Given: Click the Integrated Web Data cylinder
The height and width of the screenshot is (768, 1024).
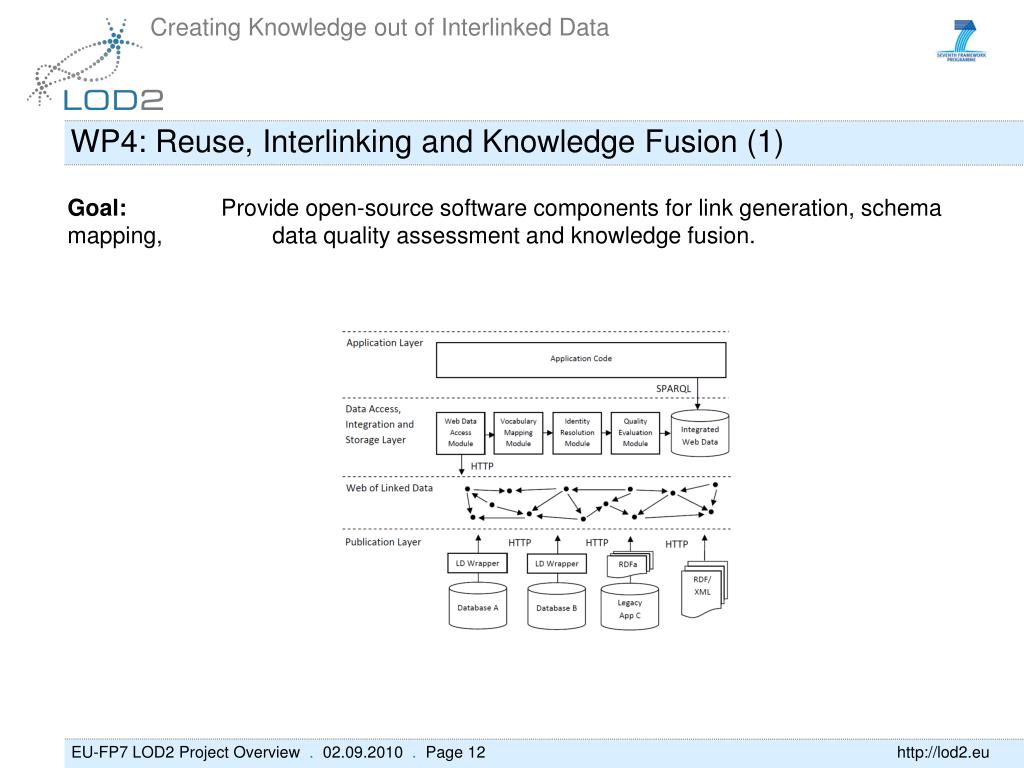Looking at the screenshot, I should [699, 432].
